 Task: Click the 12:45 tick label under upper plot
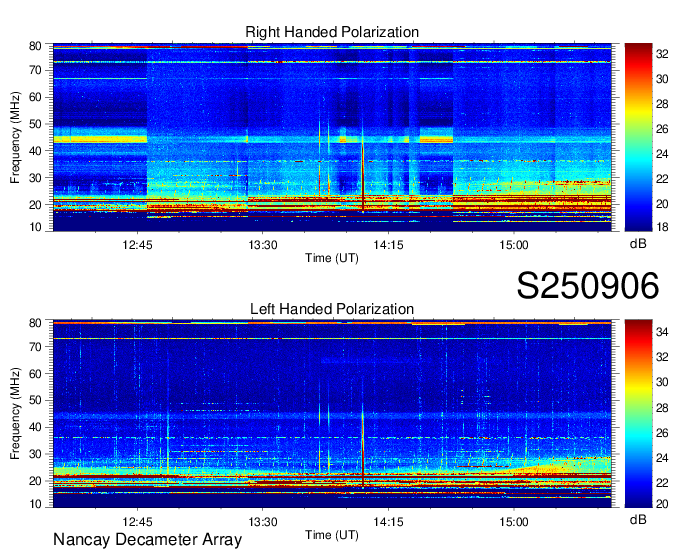click(x=137, y=245)
